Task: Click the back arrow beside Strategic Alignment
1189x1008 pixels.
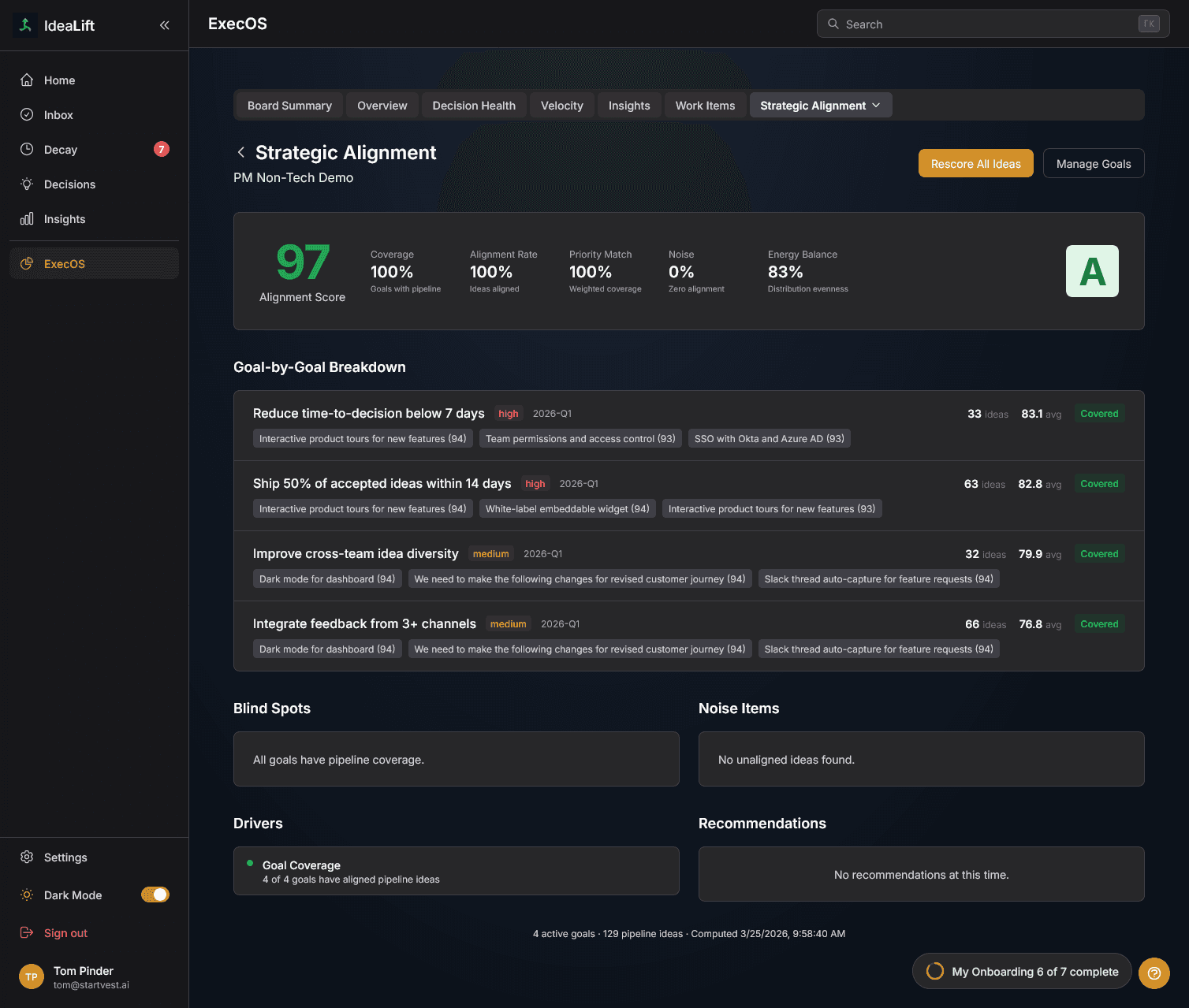Action: [241, 153]
